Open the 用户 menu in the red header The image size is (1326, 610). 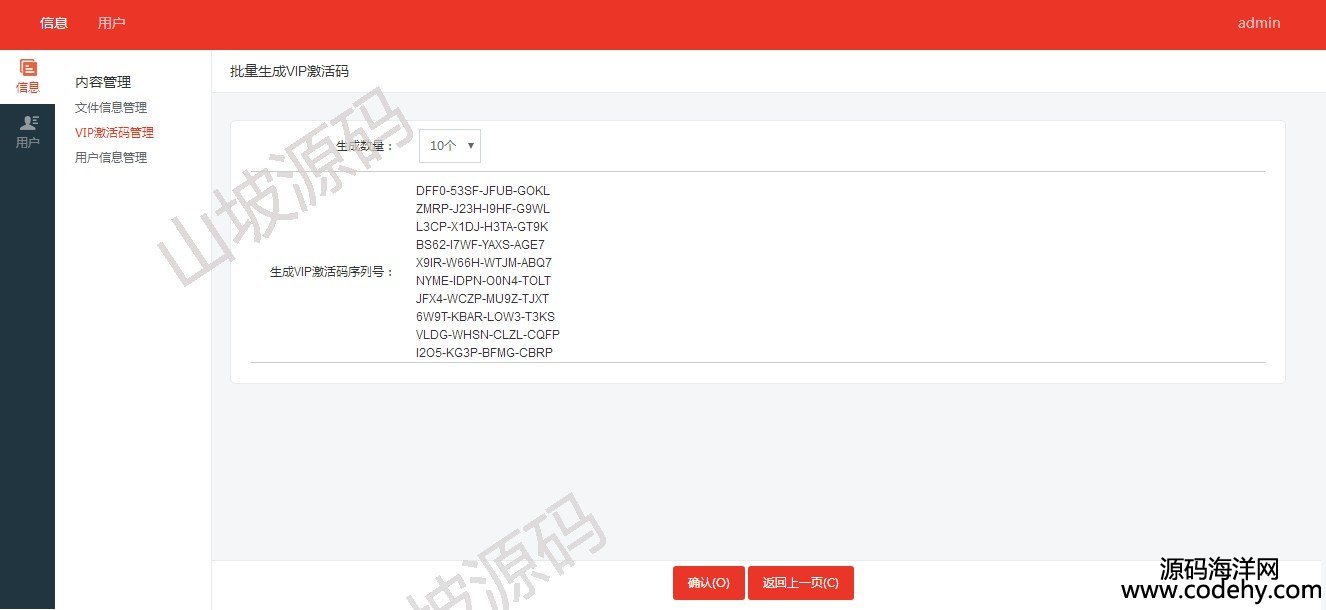pos(112,23)
